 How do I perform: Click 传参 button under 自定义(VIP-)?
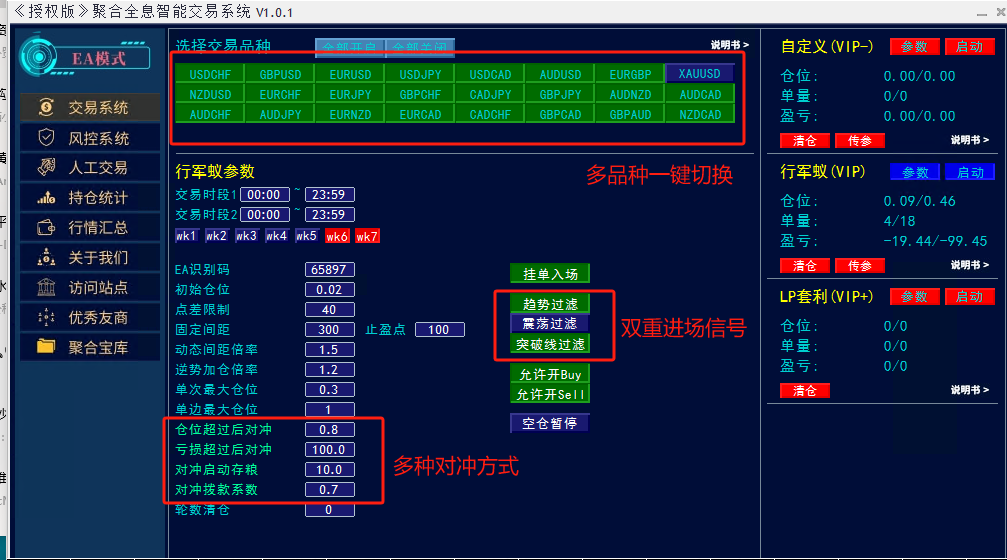click(859, 141)
